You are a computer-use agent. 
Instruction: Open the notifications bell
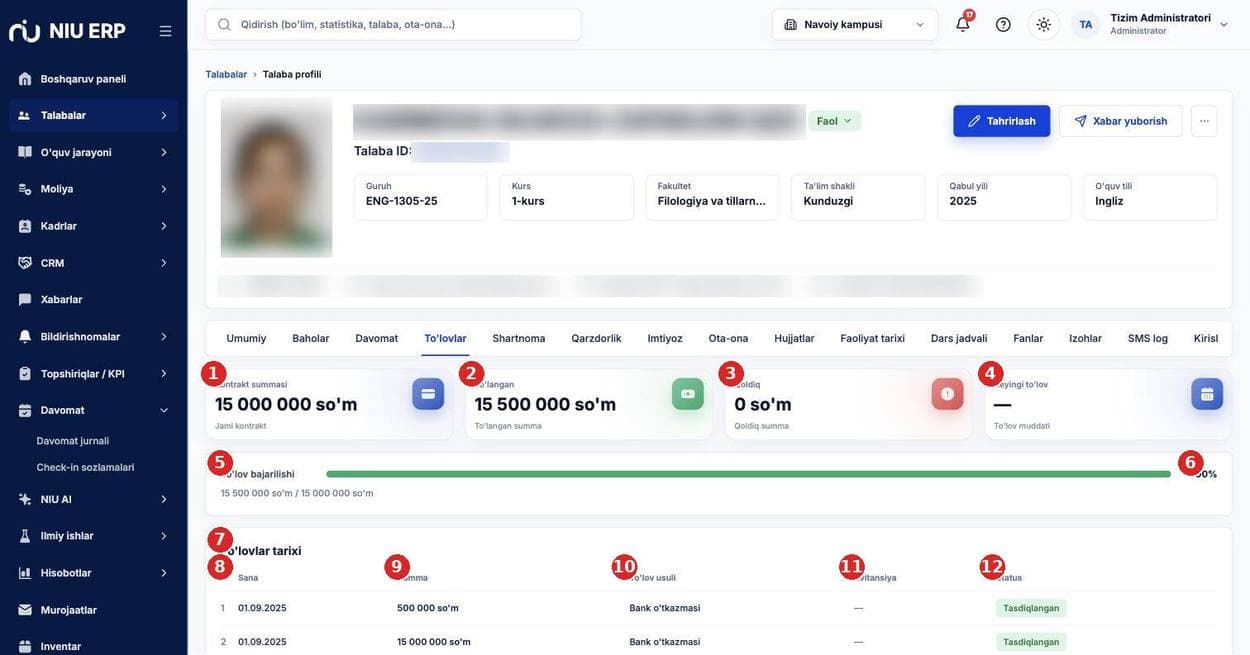click(x=963, y=24)
